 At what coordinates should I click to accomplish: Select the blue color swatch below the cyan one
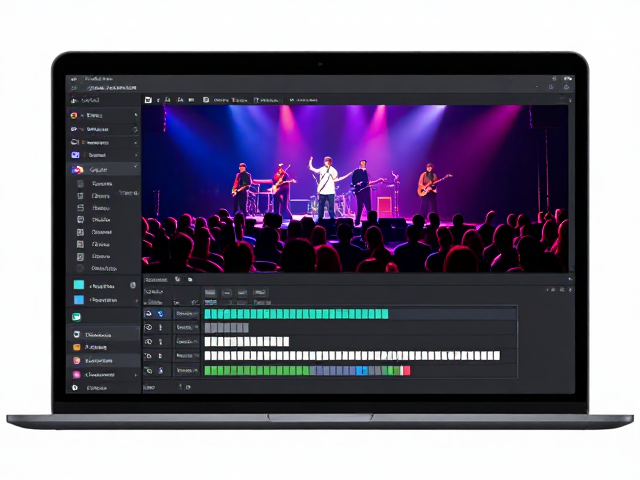tap(78, 300)
